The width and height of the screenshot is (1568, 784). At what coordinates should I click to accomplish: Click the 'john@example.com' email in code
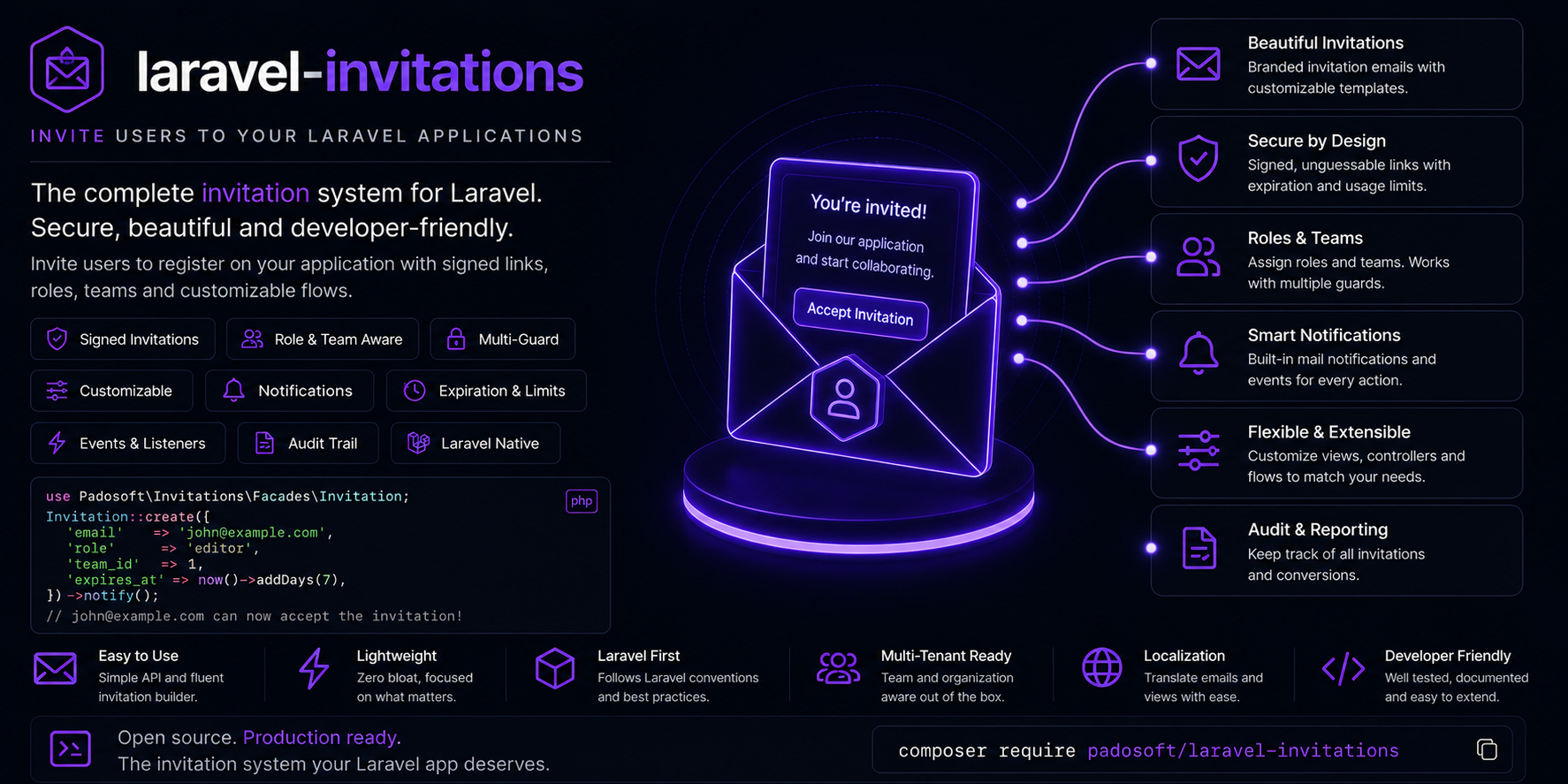[253, 532]
